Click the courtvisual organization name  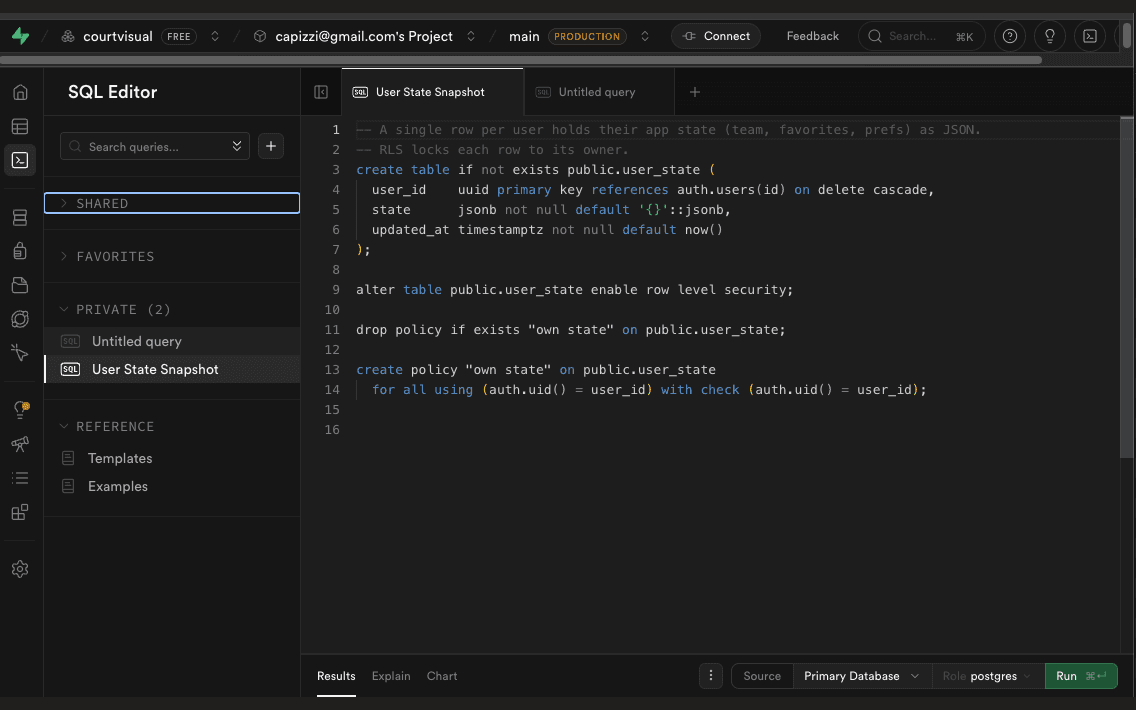coord(118,36)
